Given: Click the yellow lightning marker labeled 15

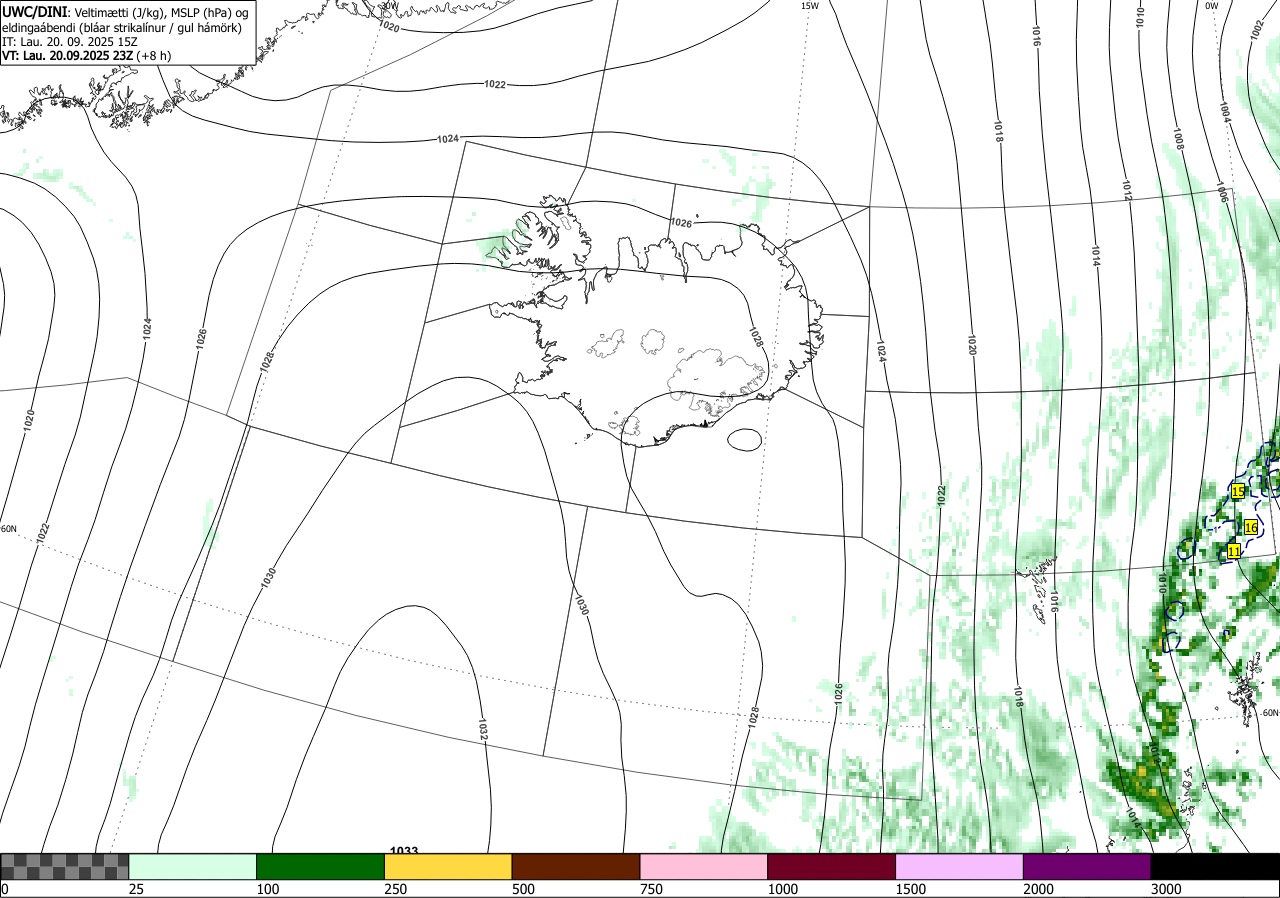Looking at the screenshot, I should coord(1237,492).
